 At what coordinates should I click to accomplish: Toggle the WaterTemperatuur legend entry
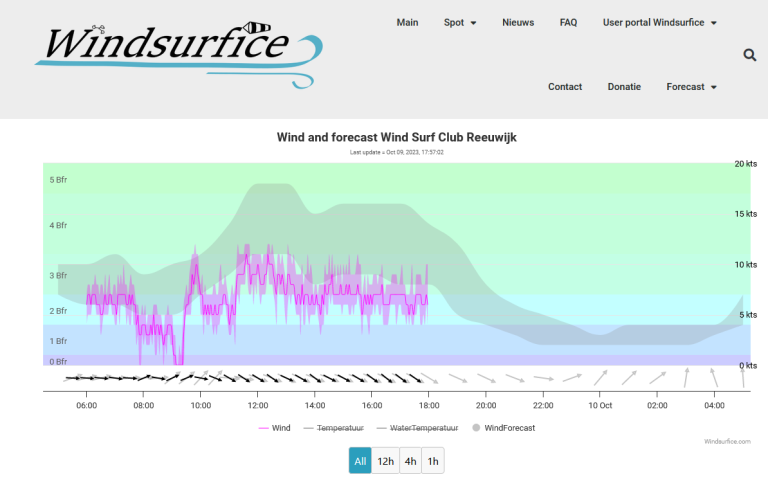(417, 427)
